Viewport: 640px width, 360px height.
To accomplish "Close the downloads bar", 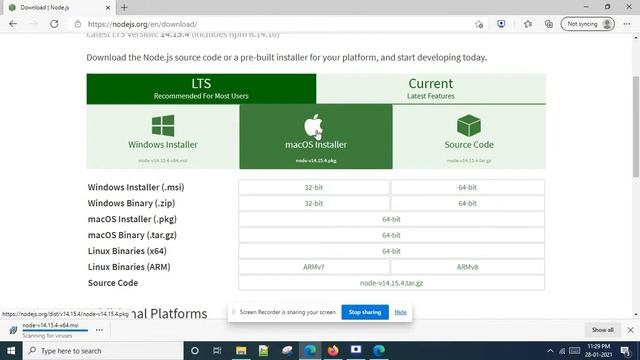I will coord(630,330).
